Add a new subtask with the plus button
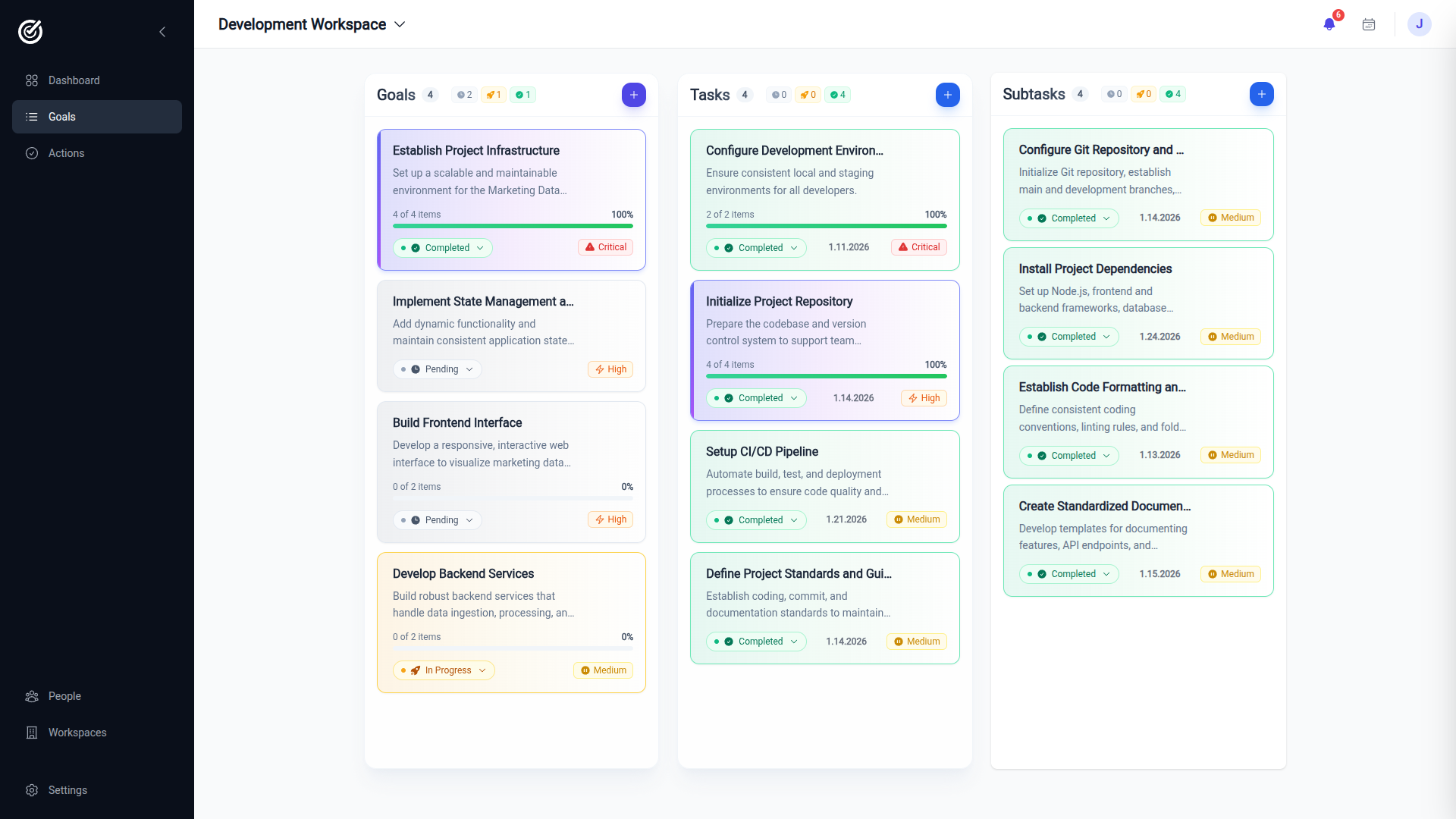Screen dimensions: 1456x819 click(x=1262, y=94)
